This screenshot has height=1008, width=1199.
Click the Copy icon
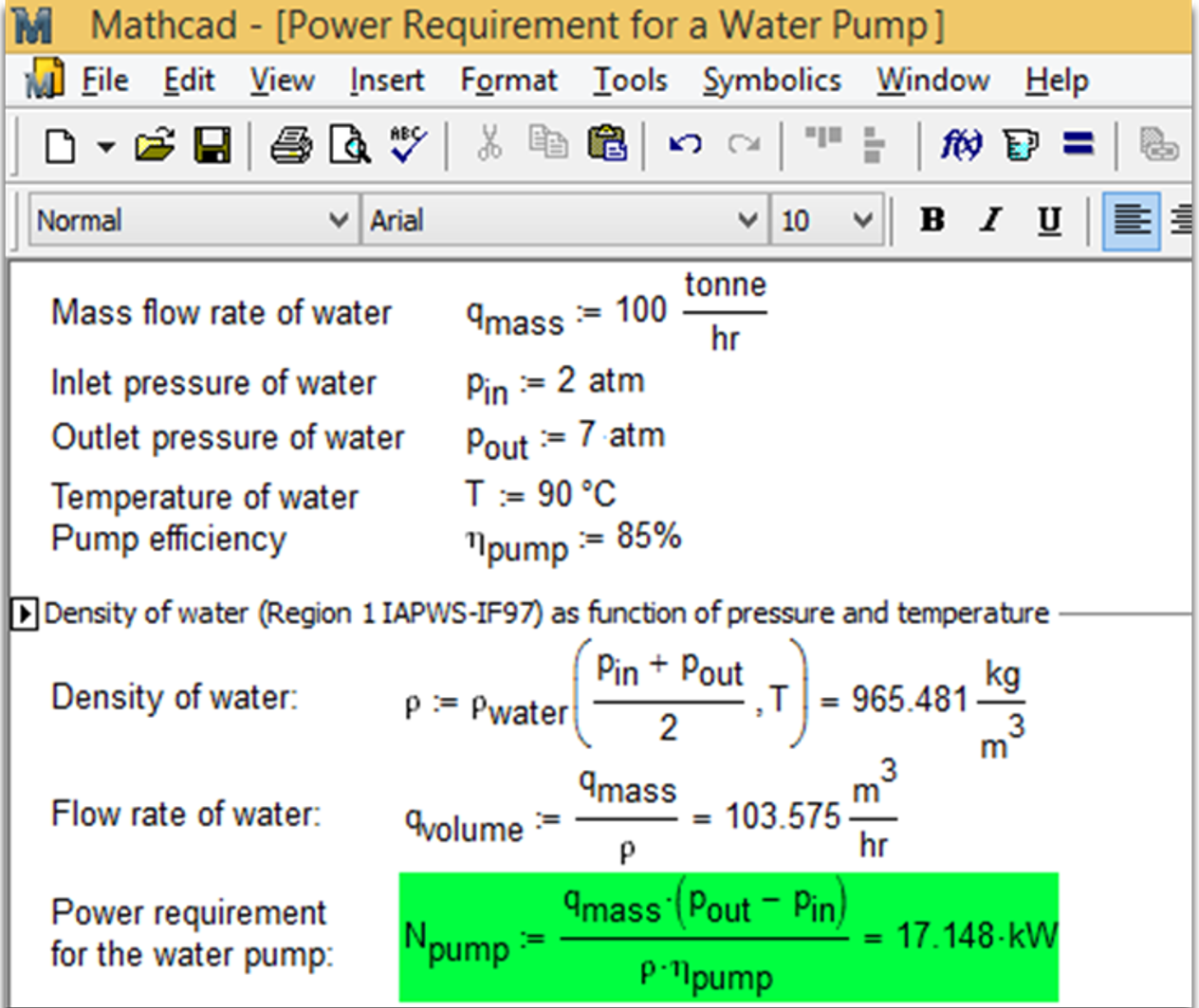click(547, 144)
